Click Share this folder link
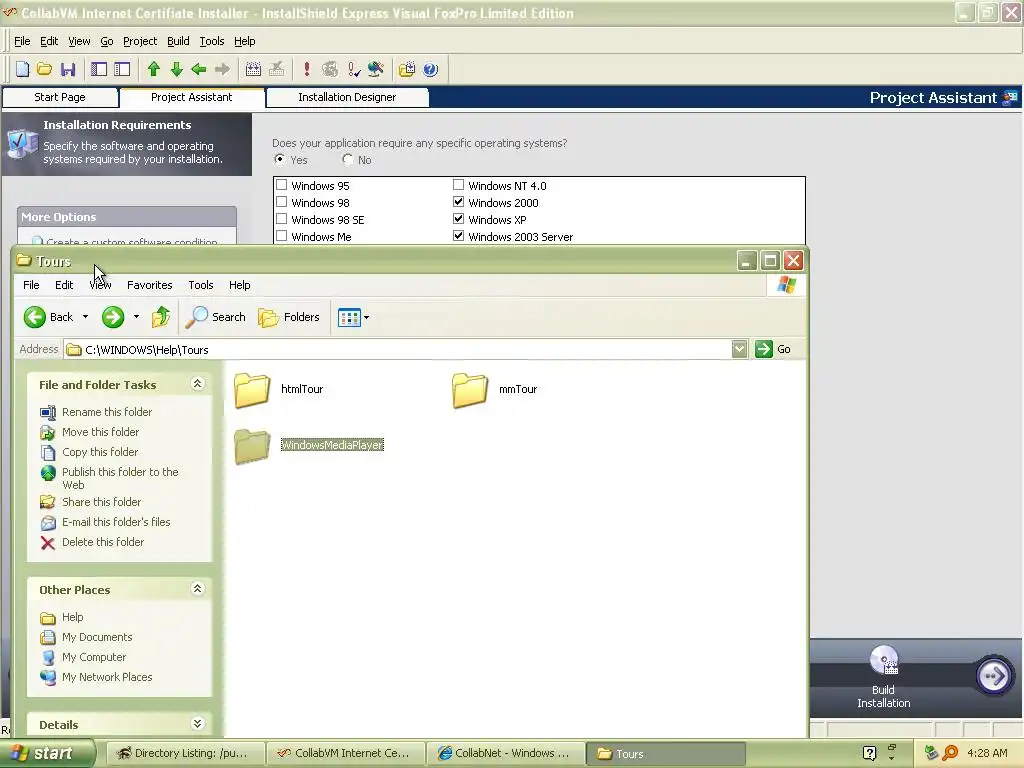The height and width of the screenshot is (768, 1024). pos(101,502)
